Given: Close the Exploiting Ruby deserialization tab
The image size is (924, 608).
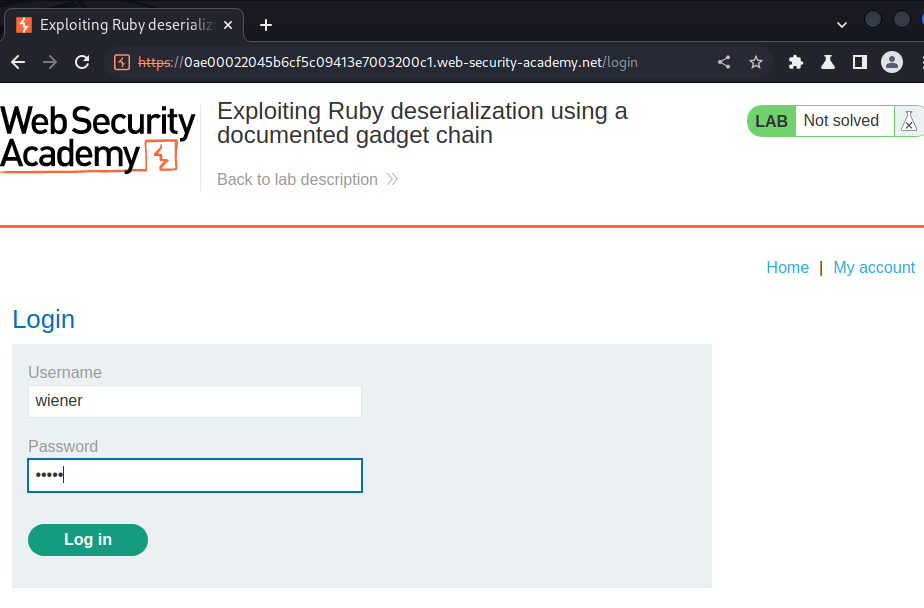Looking at the screenshot, I should [228, 25].
